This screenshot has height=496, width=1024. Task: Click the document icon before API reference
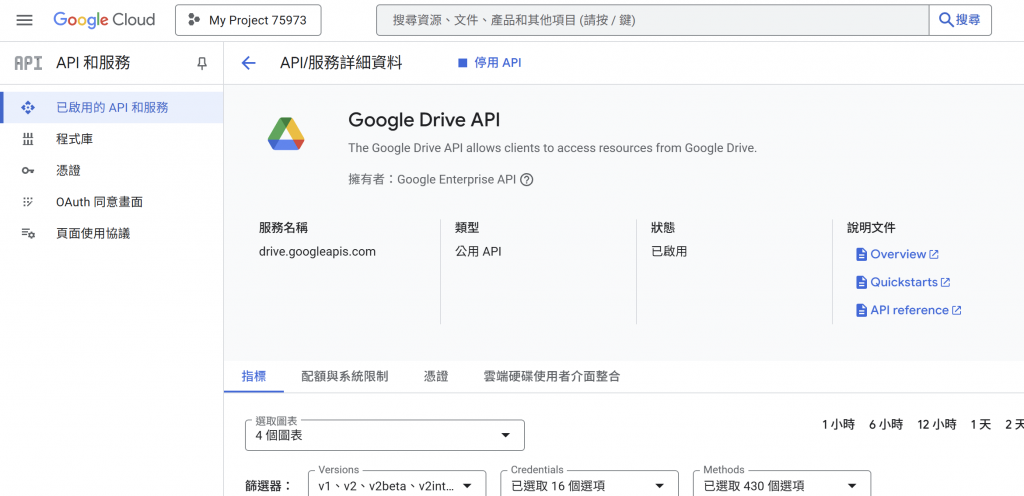pyautogui.click(x=861, y=311)
